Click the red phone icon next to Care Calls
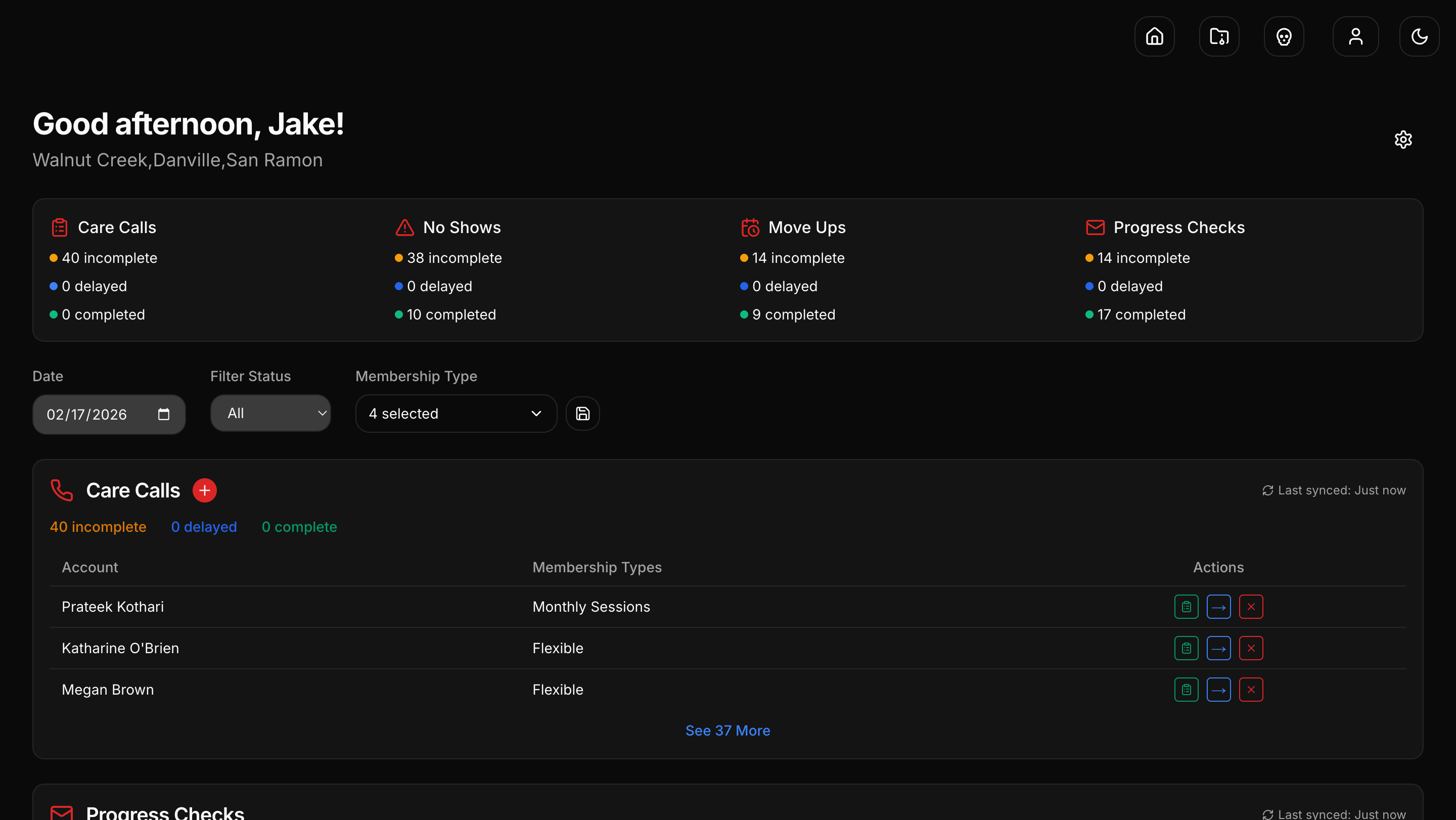Screen dimensions: 1456x820 (62, 490)
